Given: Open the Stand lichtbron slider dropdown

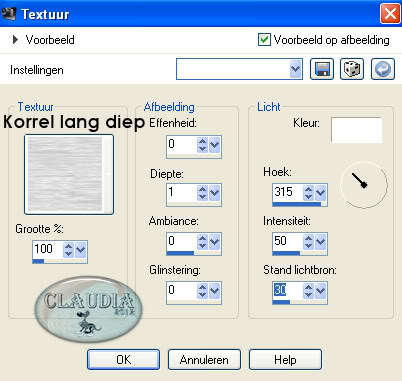Looking at the screenshot, I should 320,291.
